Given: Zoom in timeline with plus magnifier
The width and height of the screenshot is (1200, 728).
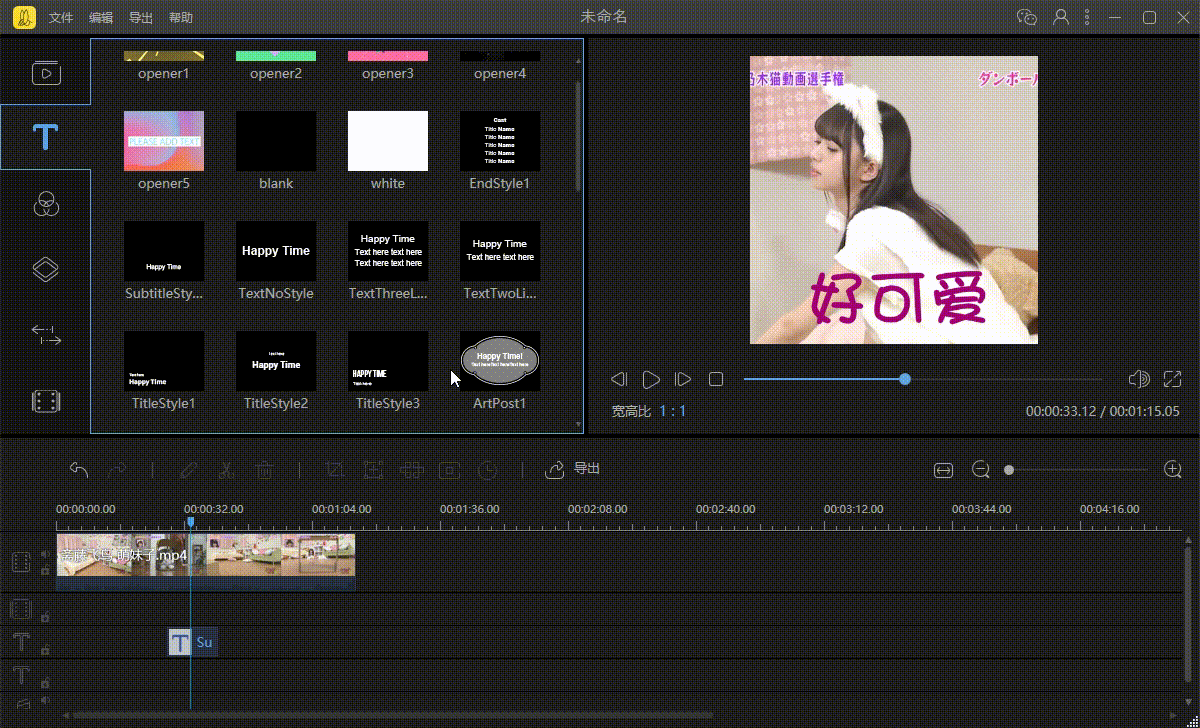Looking at the screenshot, I should tap(1170, 468).
